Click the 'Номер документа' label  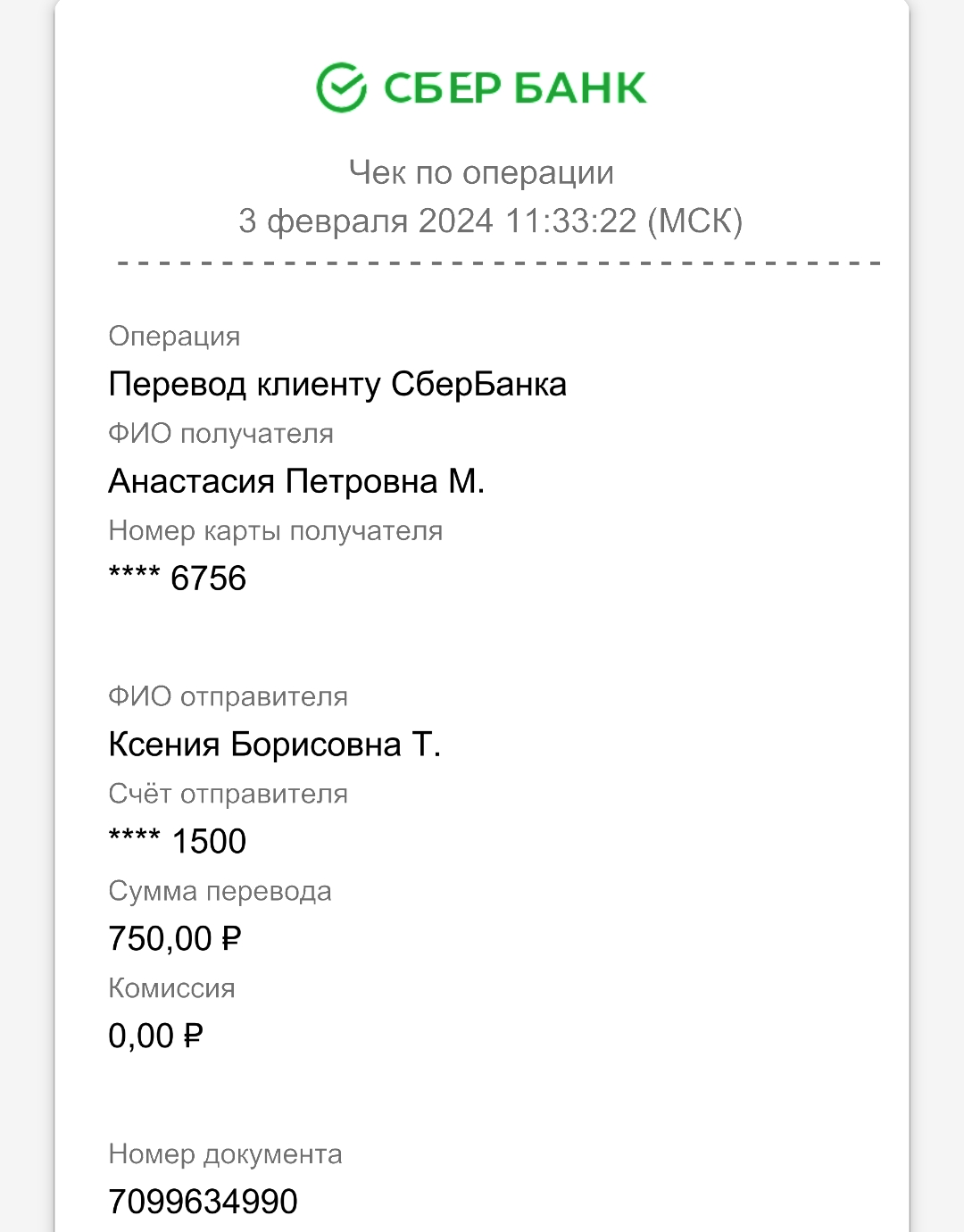[225, 1154]
